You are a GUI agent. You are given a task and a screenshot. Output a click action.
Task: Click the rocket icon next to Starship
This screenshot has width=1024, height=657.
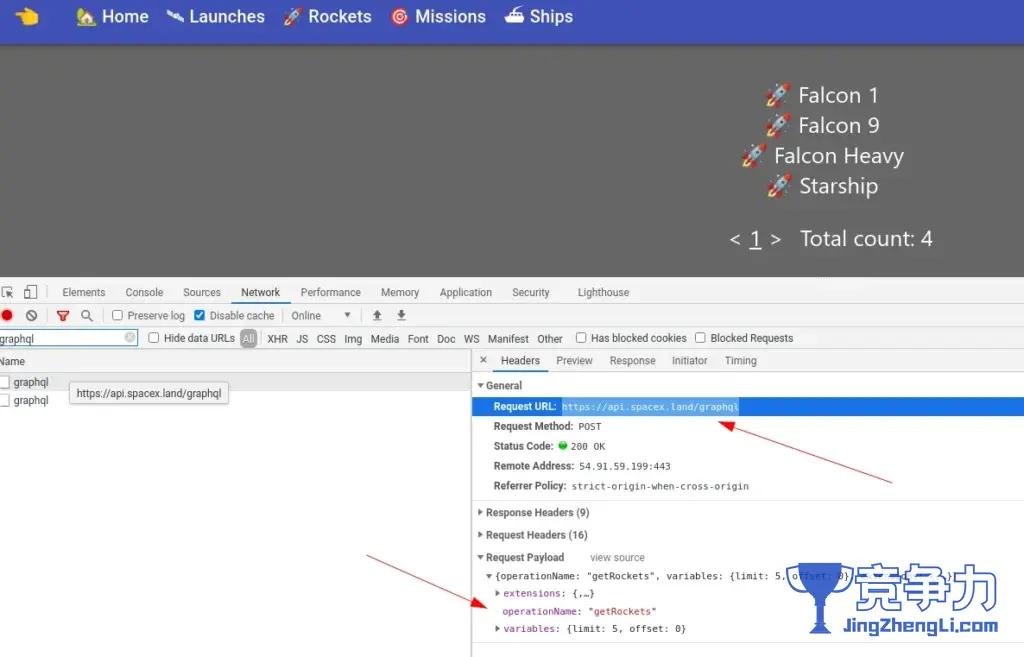(779, 185)
